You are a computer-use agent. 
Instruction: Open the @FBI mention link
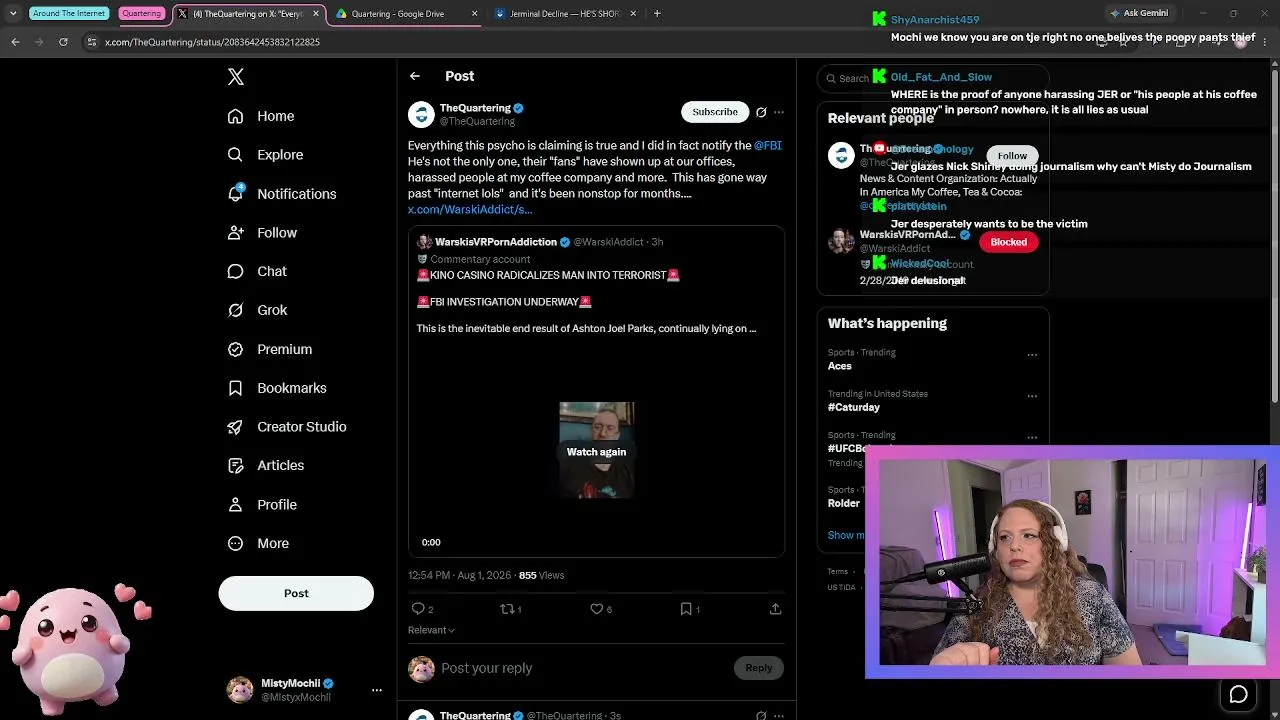767,146
